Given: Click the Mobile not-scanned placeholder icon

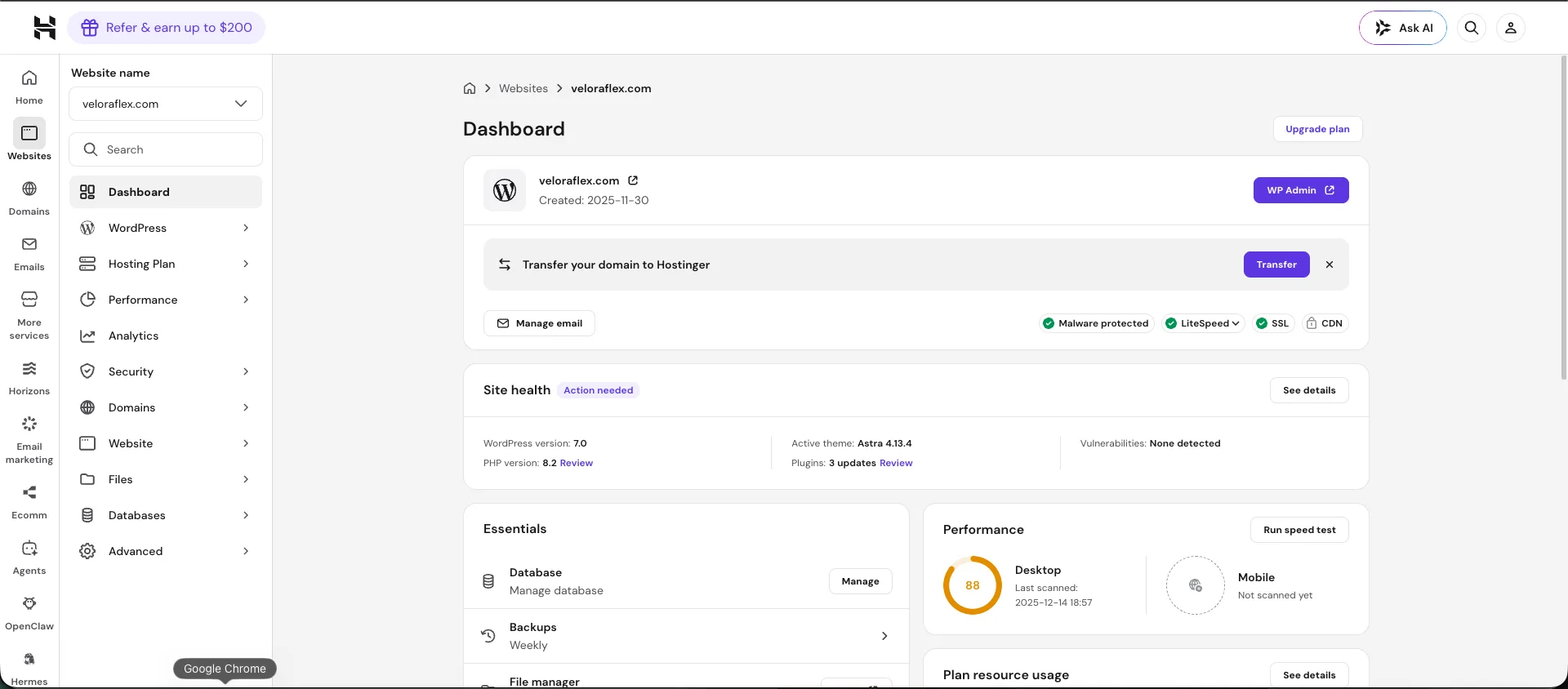Looking at the screenshot, I should tap(1196, 585).
